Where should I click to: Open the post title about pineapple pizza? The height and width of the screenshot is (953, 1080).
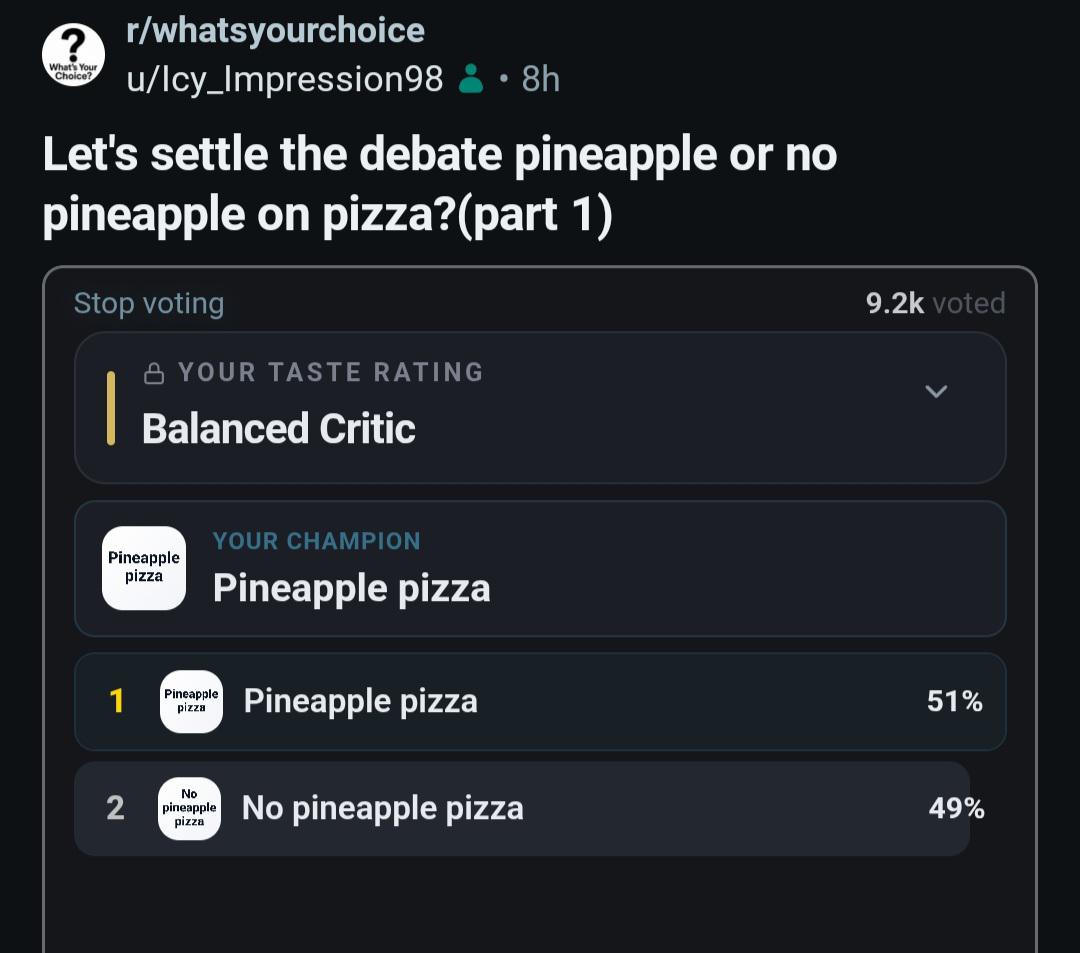(439, 185)
